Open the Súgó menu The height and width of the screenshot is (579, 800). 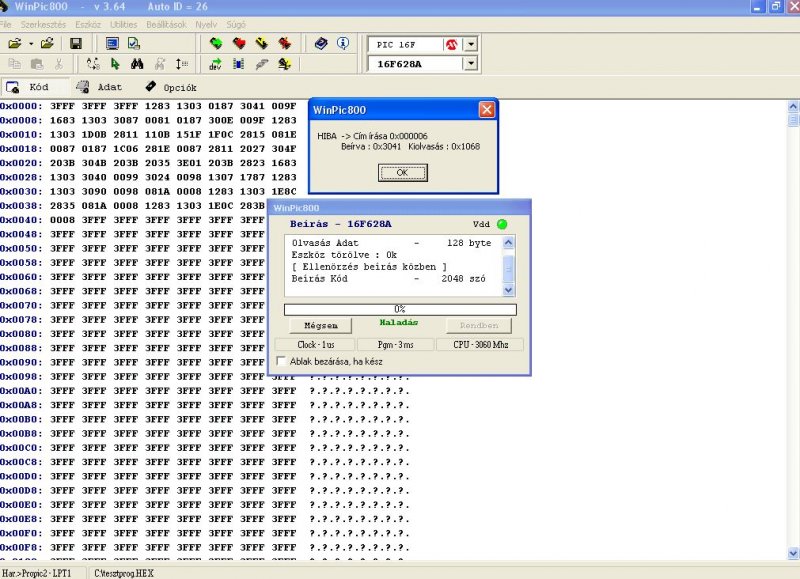click(236, 24)
